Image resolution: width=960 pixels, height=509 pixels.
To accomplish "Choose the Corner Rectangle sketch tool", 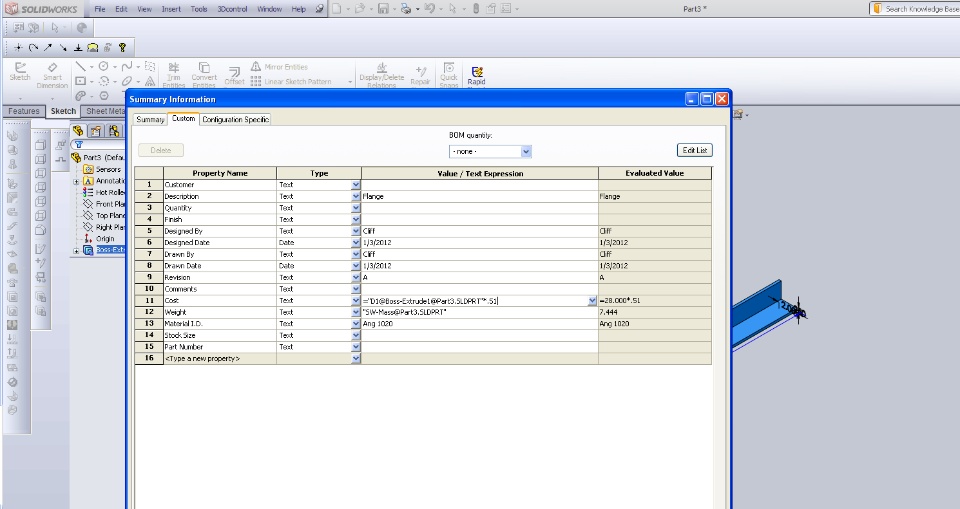I will (80, 81).
